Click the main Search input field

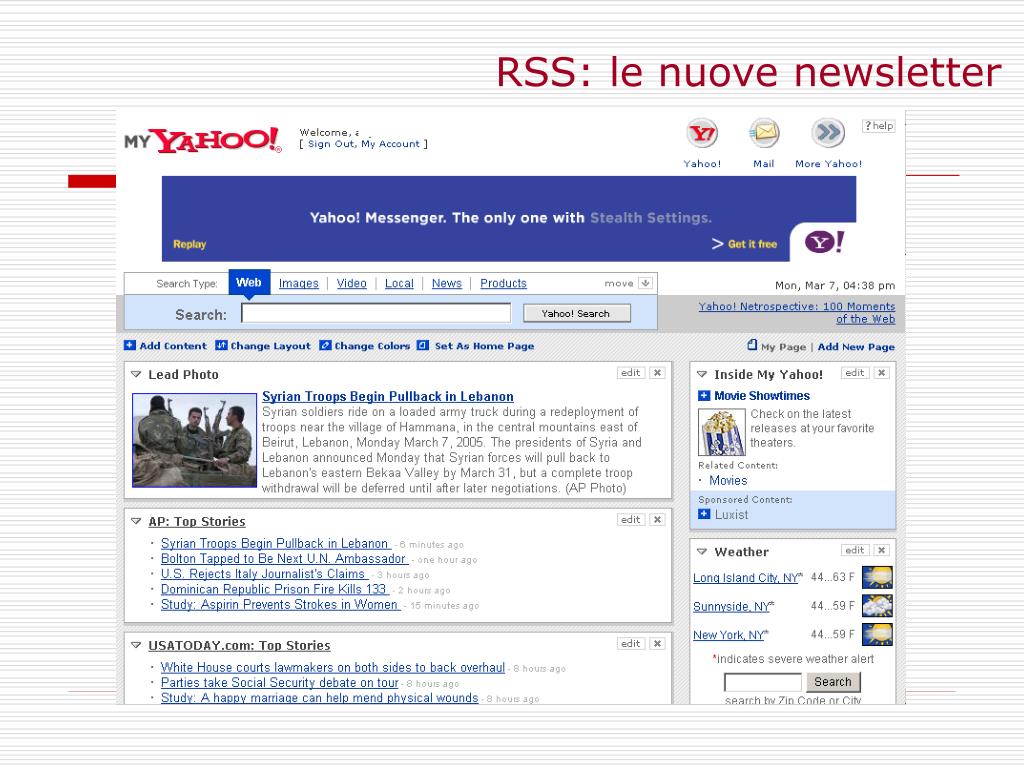point(376,313)
